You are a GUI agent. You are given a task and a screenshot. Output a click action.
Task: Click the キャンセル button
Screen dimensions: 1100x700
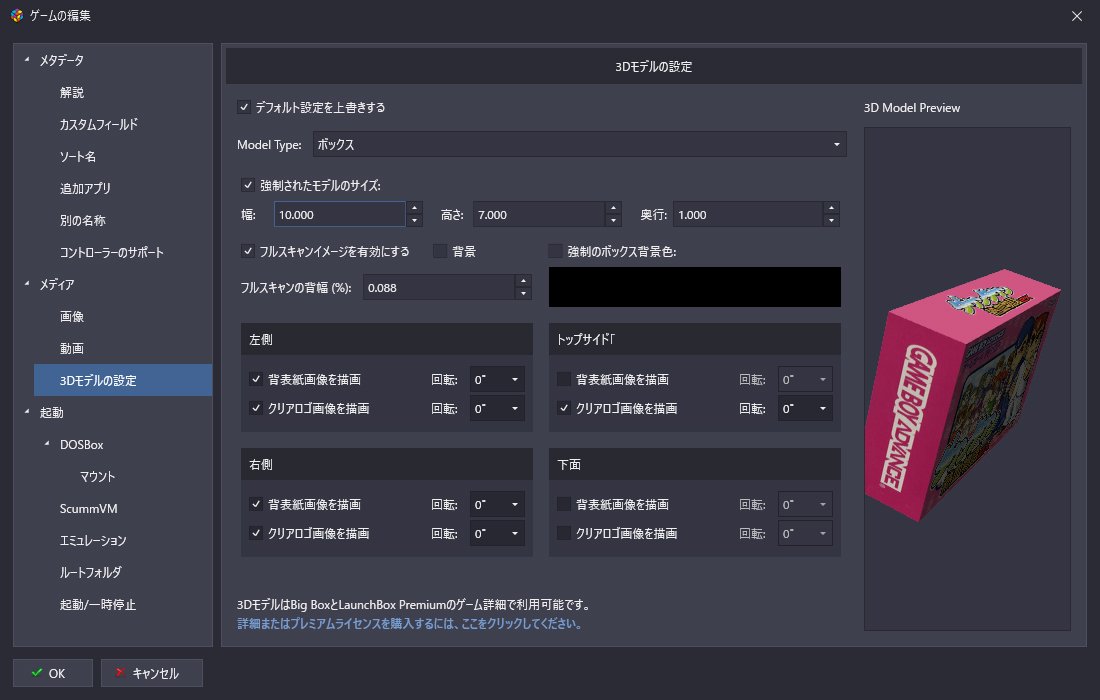coord(152,673)
